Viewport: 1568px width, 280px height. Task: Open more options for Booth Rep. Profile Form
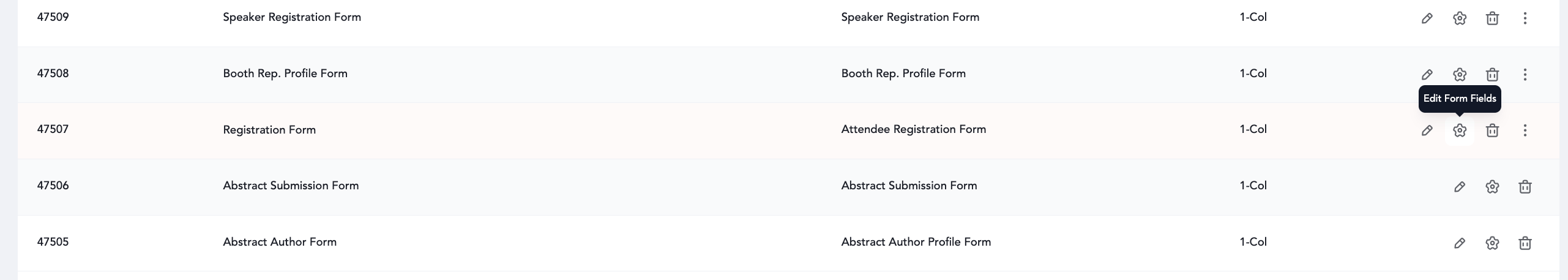pos(1525,75)
